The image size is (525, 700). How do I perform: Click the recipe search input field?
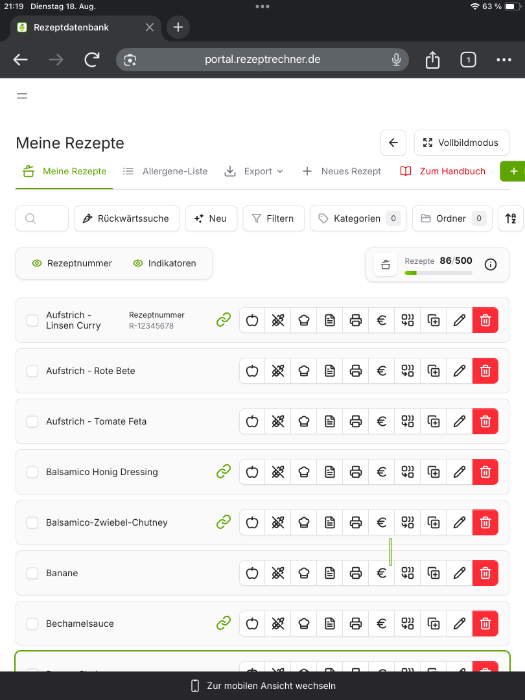(42, 218)
